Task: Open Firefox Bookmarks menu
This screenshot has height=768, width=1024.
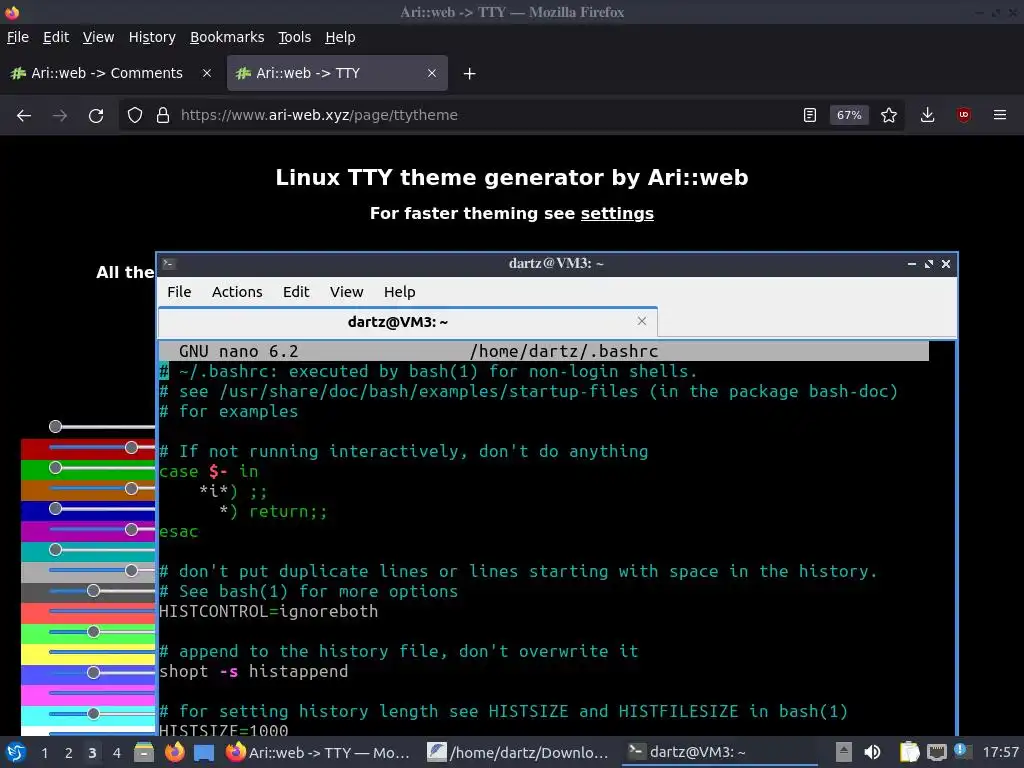Action: tap(227, 37)
